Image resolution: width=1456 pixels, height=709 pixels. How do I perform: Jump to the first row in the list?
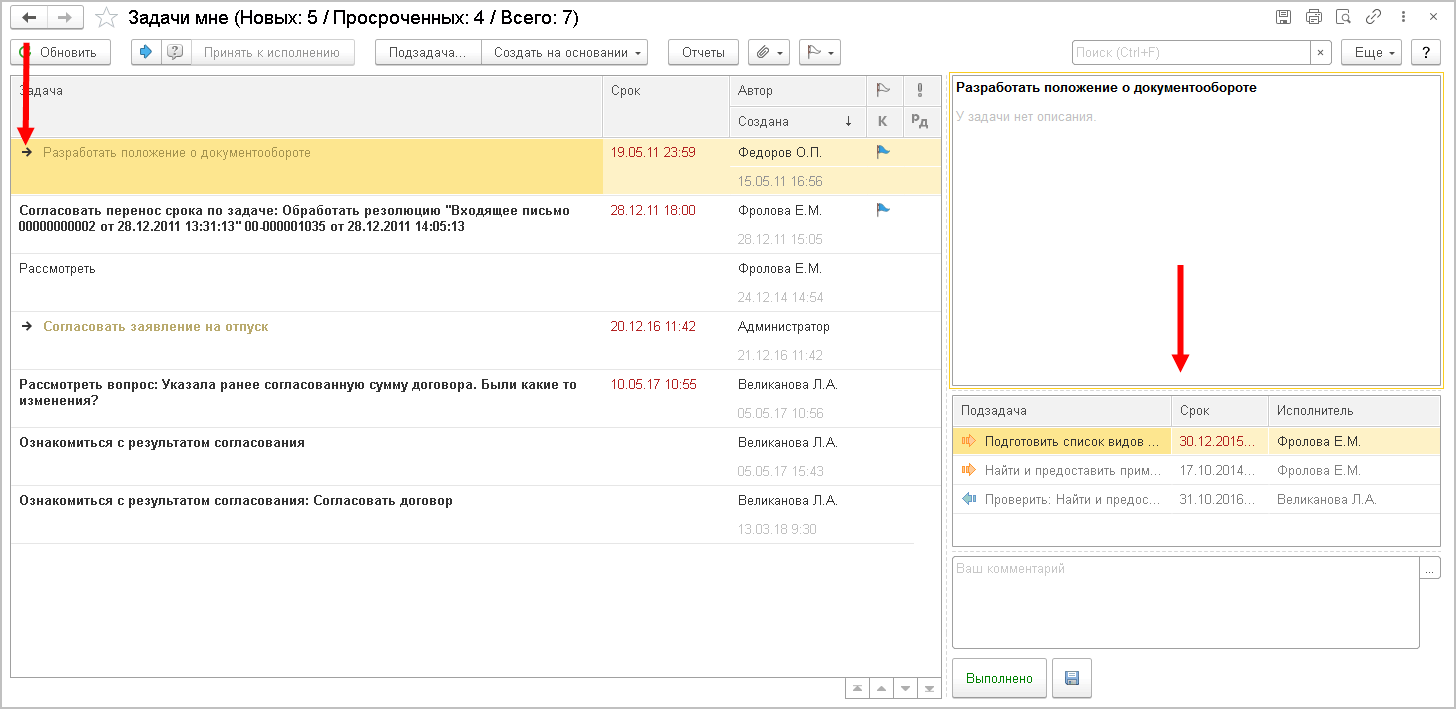858,688
